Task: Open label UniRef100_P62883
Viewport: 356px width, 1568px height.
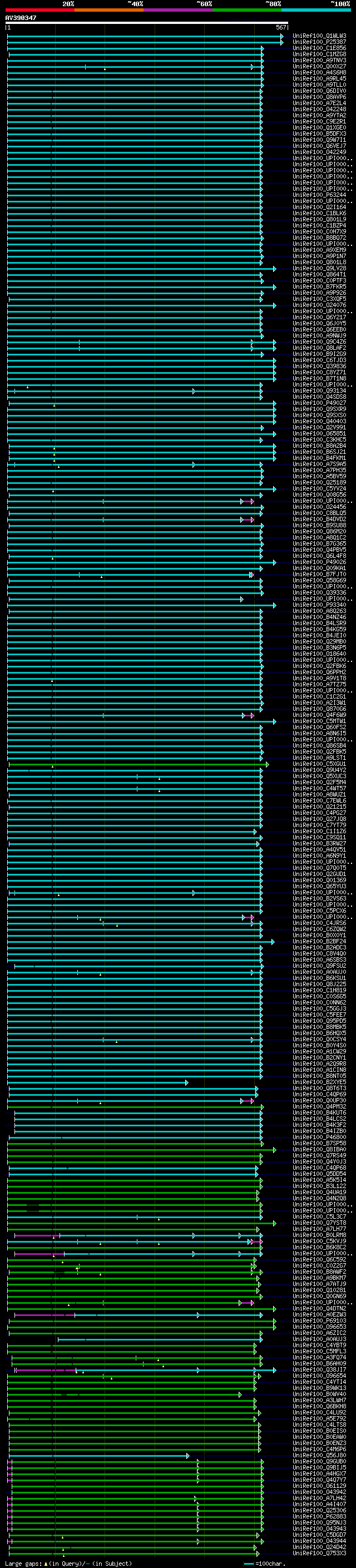Action: tap(319, 1516)
